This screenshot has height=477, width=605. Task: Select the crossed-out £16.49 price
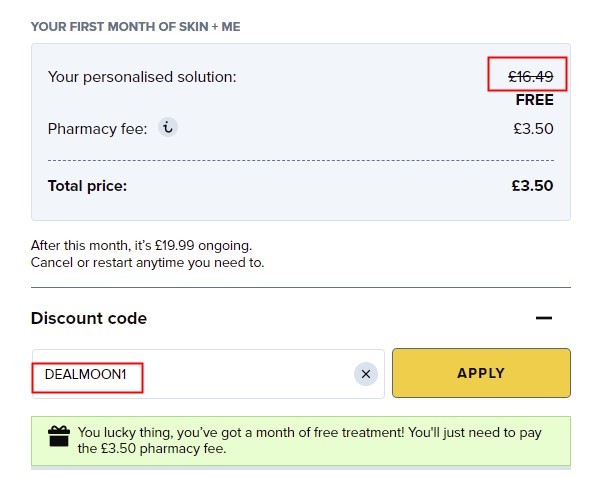(531, 76)
